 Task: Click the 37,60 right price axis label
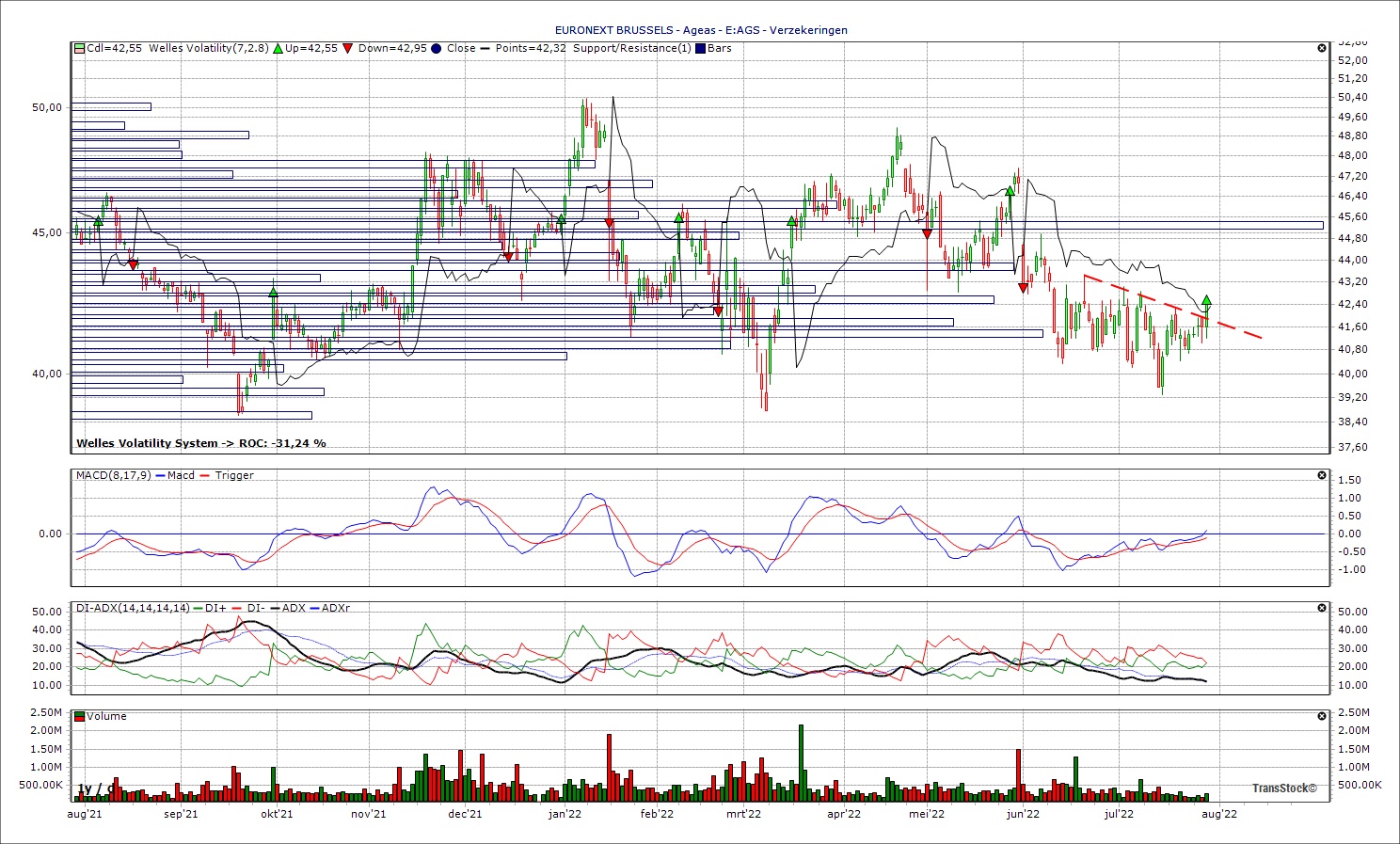coord(1353,447)
